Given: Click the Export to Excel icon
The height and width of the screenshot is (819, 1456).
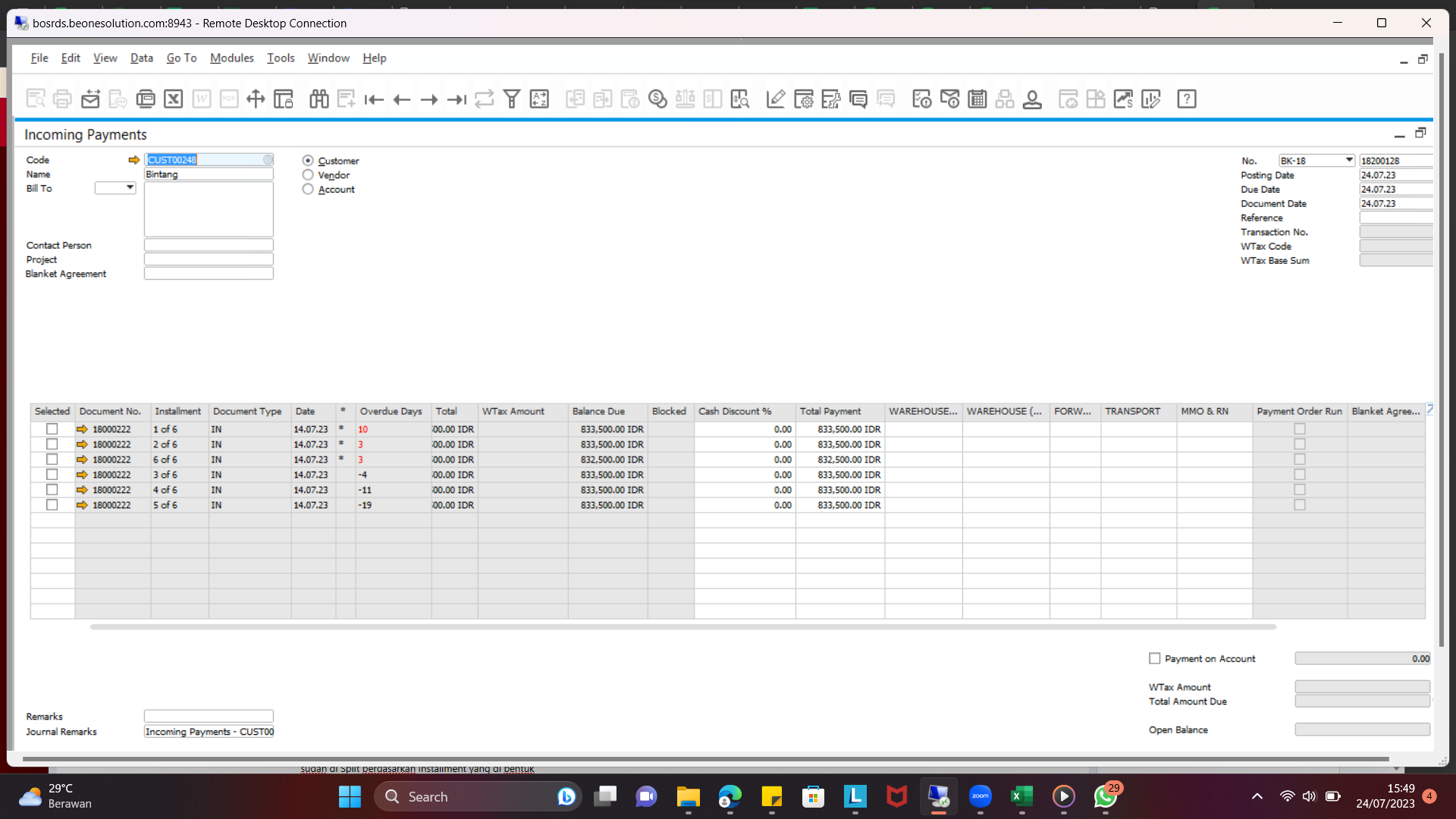Looking at the screenshot, I should 174,99.
